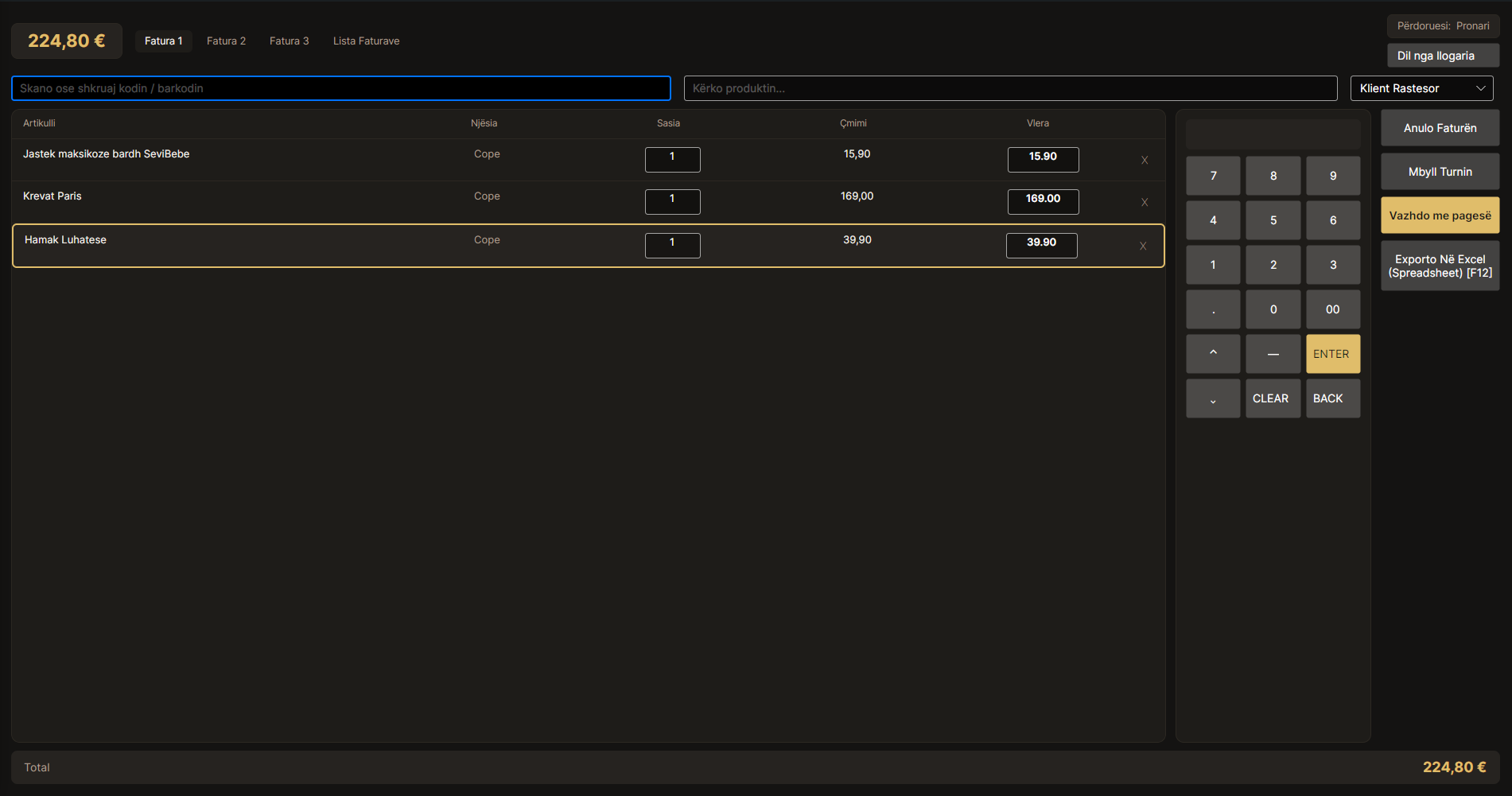Click the keypad display field
The image size is (1512, 796).
(x=1273, y=134)
